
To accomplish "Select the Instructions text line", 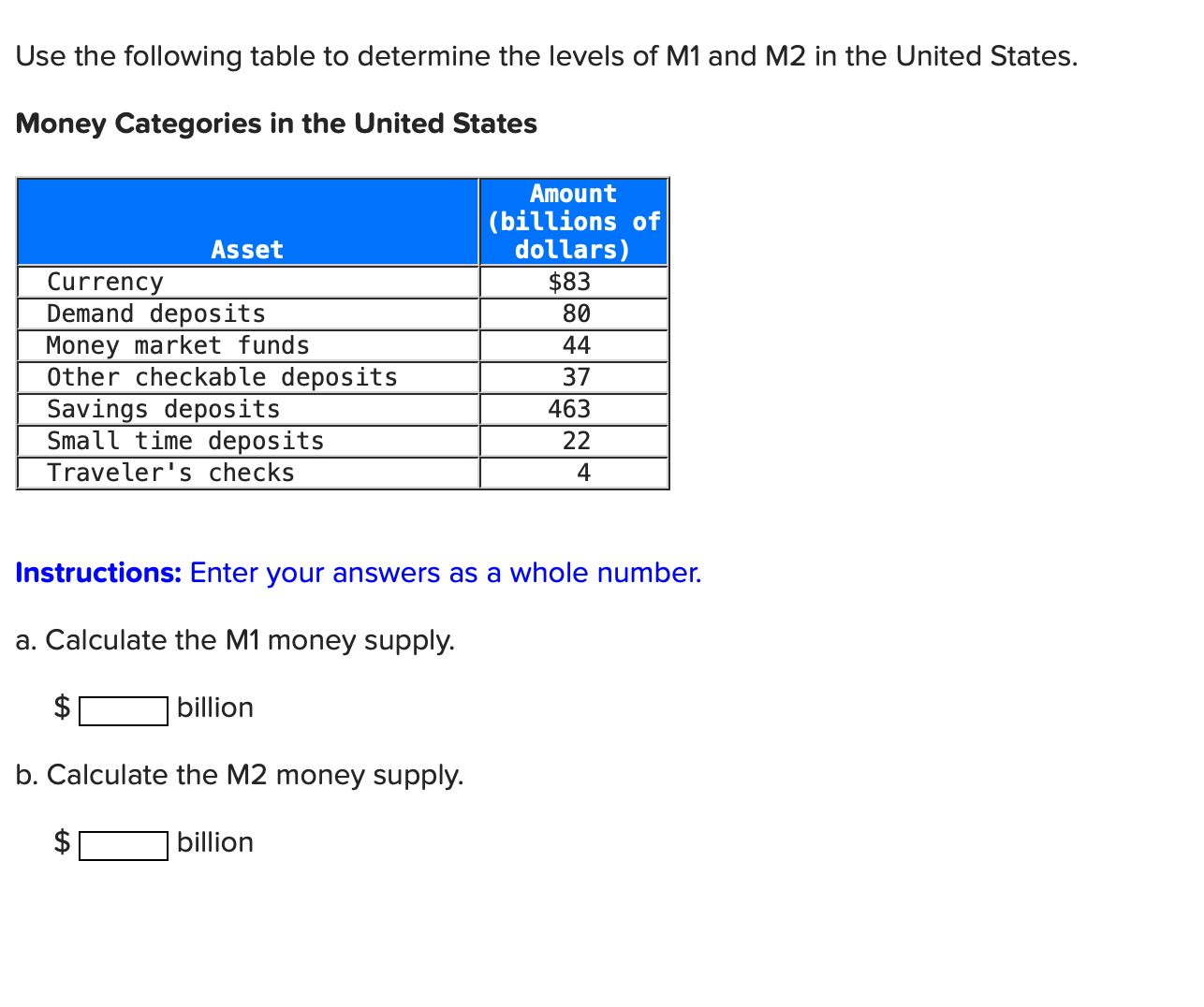I will pos(359,573).
